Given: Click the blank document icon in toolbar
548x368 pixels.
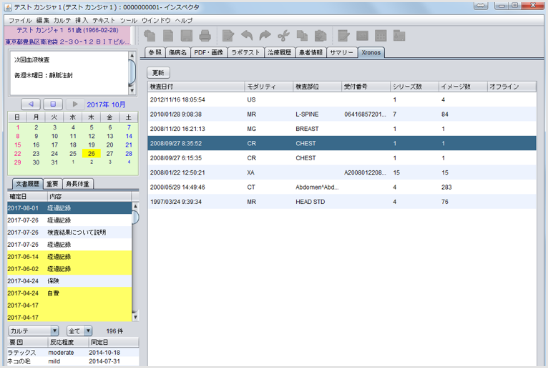Looking at the screenshot, I should [x=168, y=36].
